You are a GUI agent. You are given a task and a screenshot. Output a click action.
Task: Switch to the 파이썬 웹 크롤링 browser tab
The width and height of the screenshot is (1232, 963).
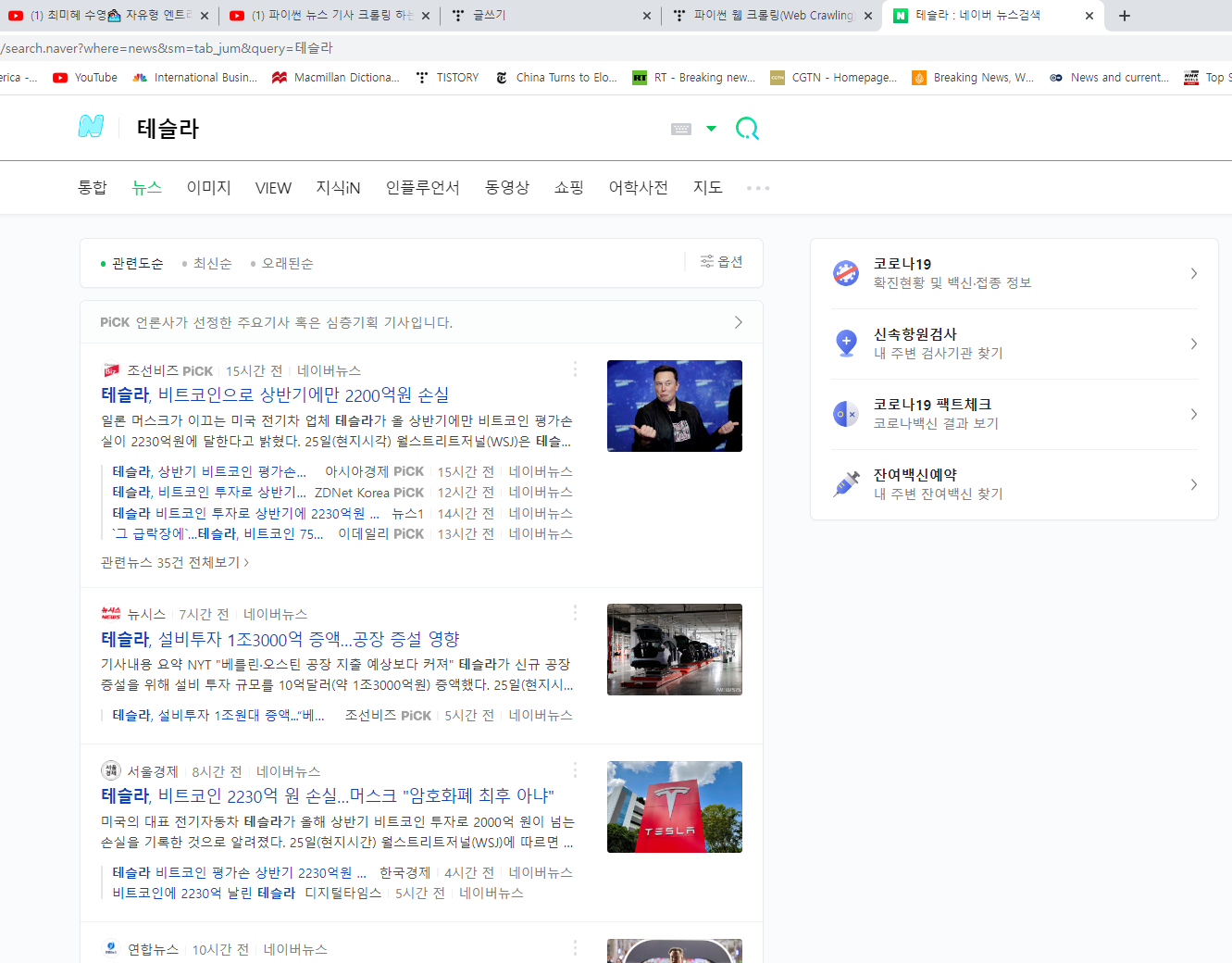[x=773, y=16]
